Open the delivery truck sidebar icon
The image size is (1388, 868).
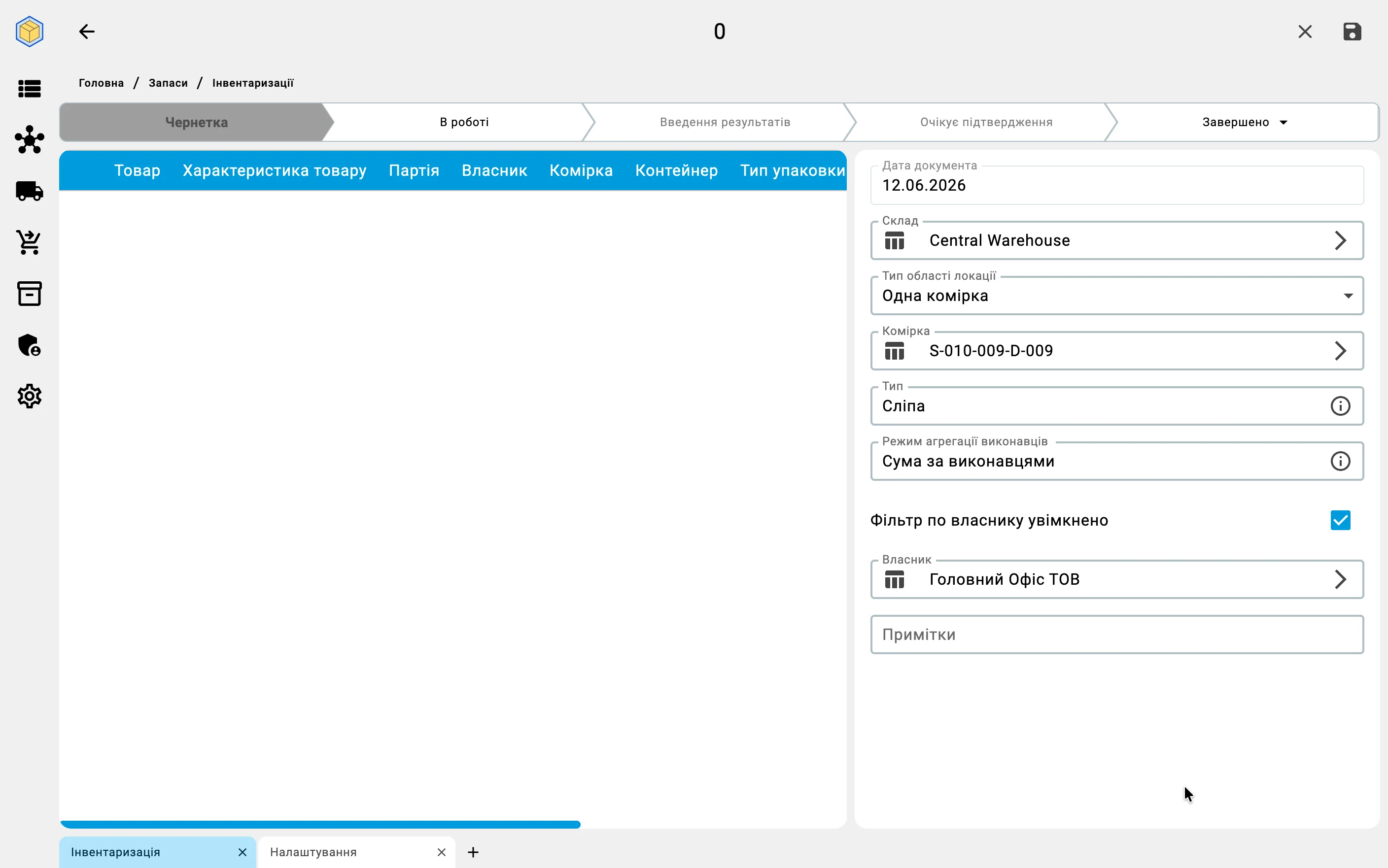pos(29,191)
